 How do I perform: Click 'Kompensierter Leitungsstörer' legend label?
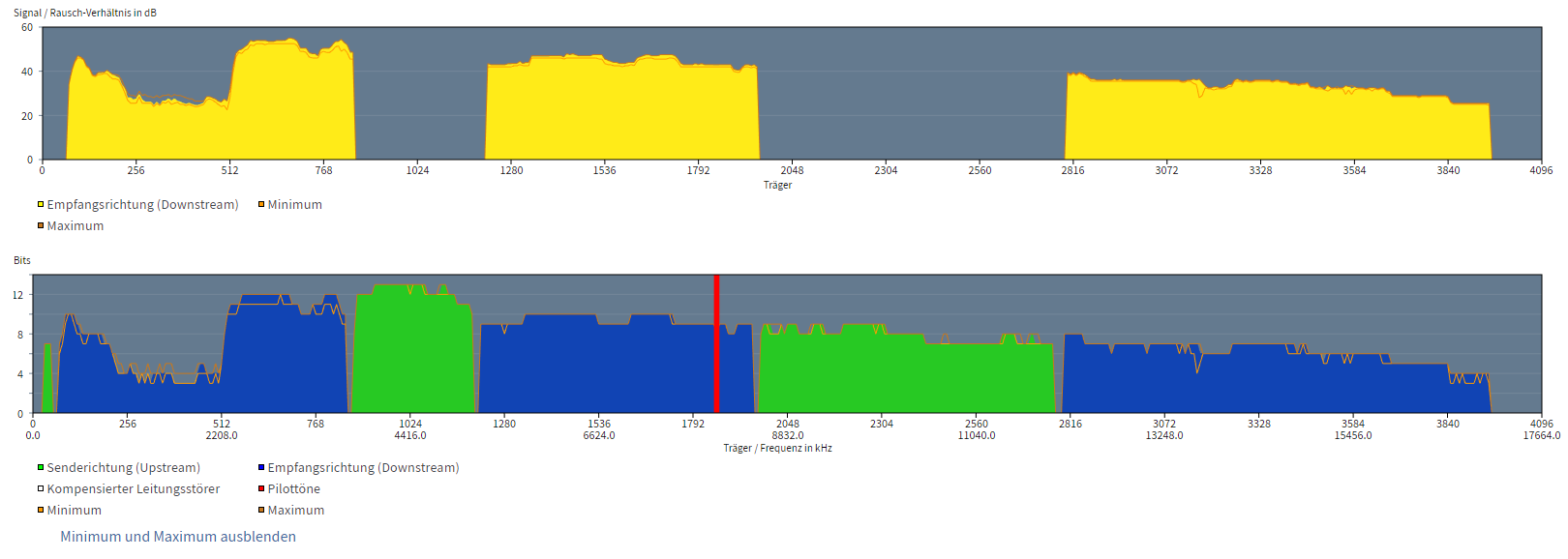tap(134, 489)
